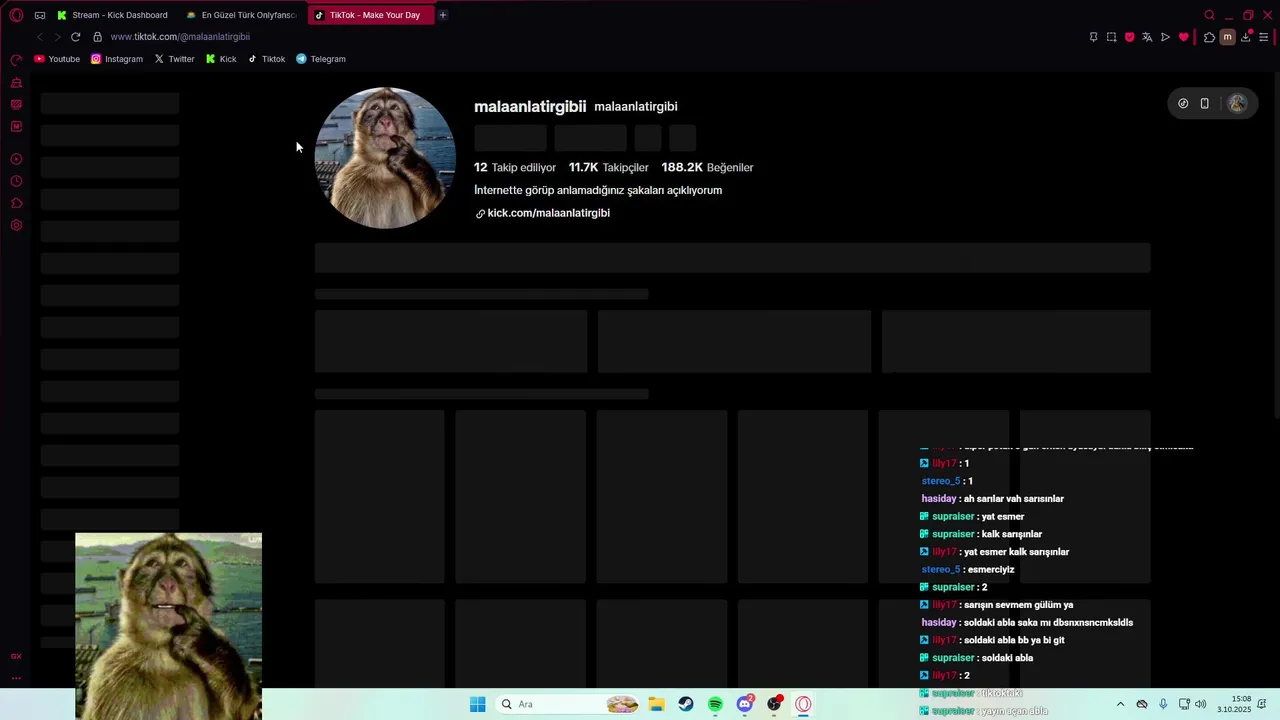1280x720 pixels.
Task: Open Easy Setup sliders icon
Action: pos(1263,37)
